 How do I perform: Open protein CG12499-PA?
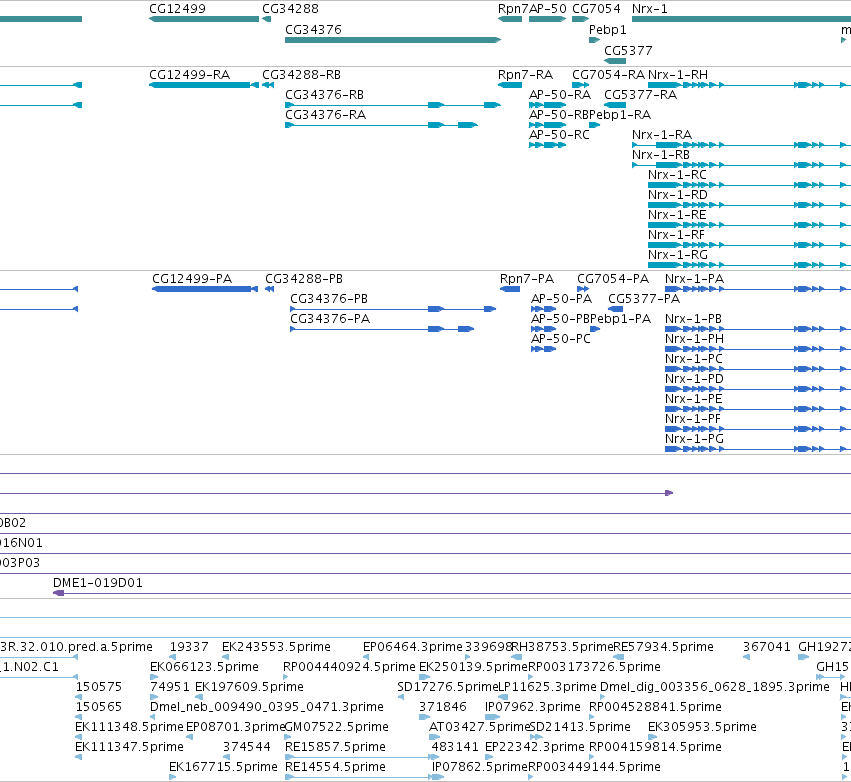pyautogui.click(x=192, y=278)
